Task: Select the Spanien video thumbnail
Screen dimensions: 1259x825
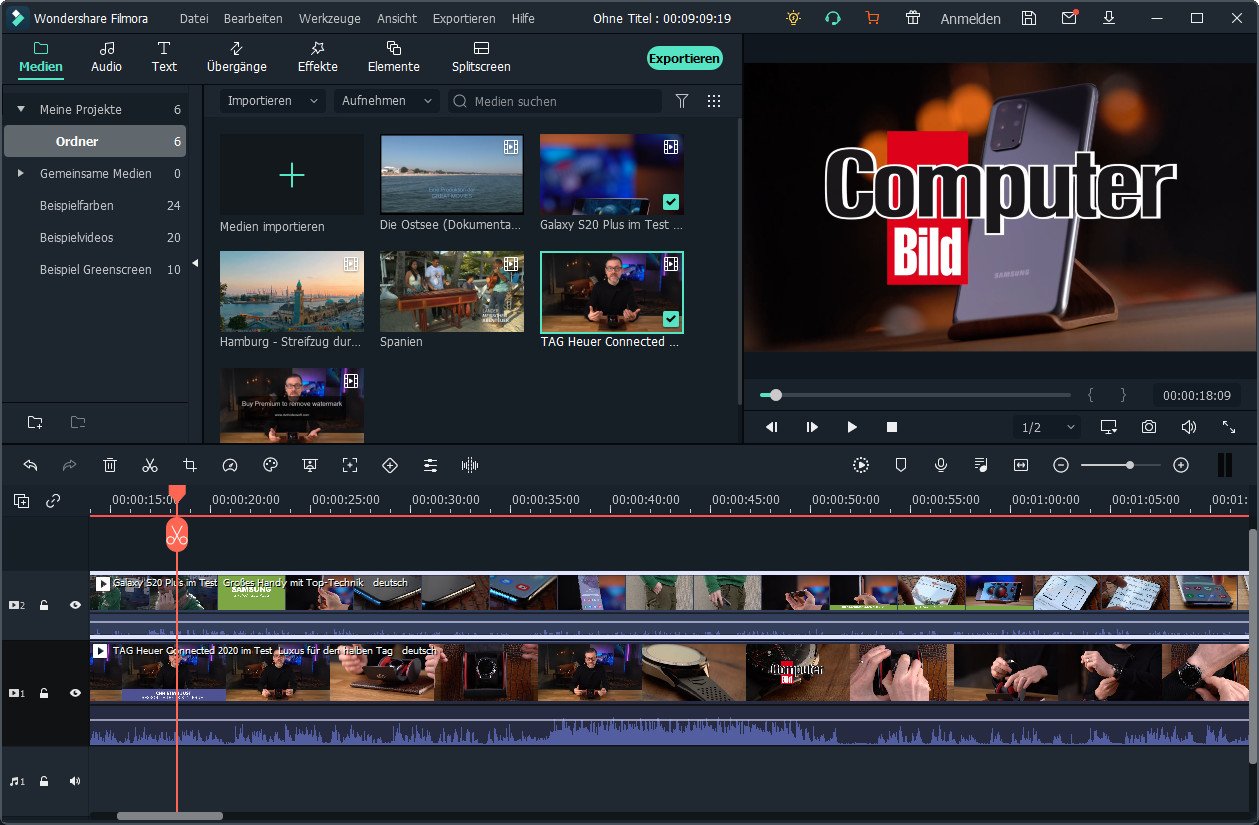Action: pyautogui.click(x=452, y=292)
